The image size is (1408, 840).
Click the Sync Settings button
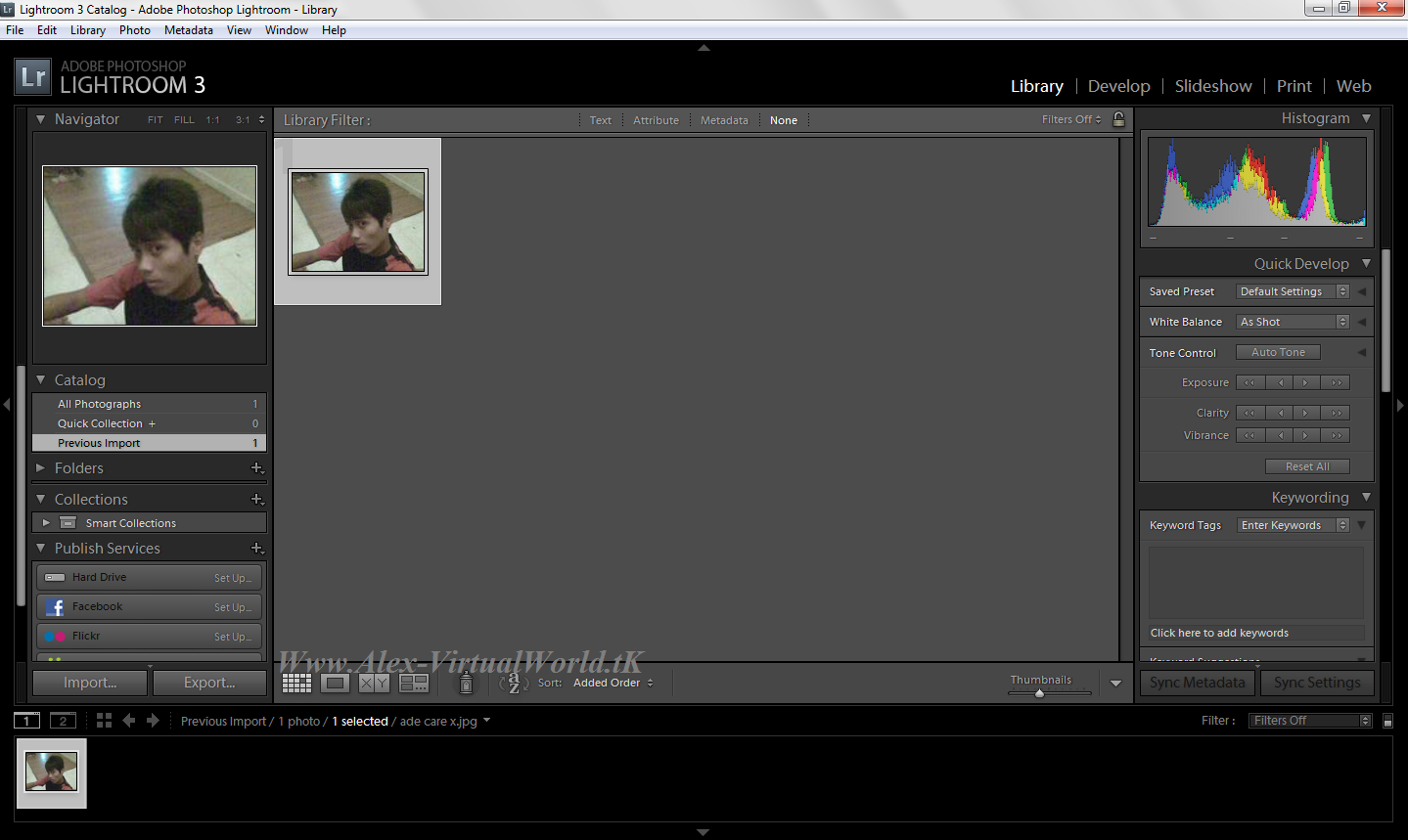(1317, 683)
